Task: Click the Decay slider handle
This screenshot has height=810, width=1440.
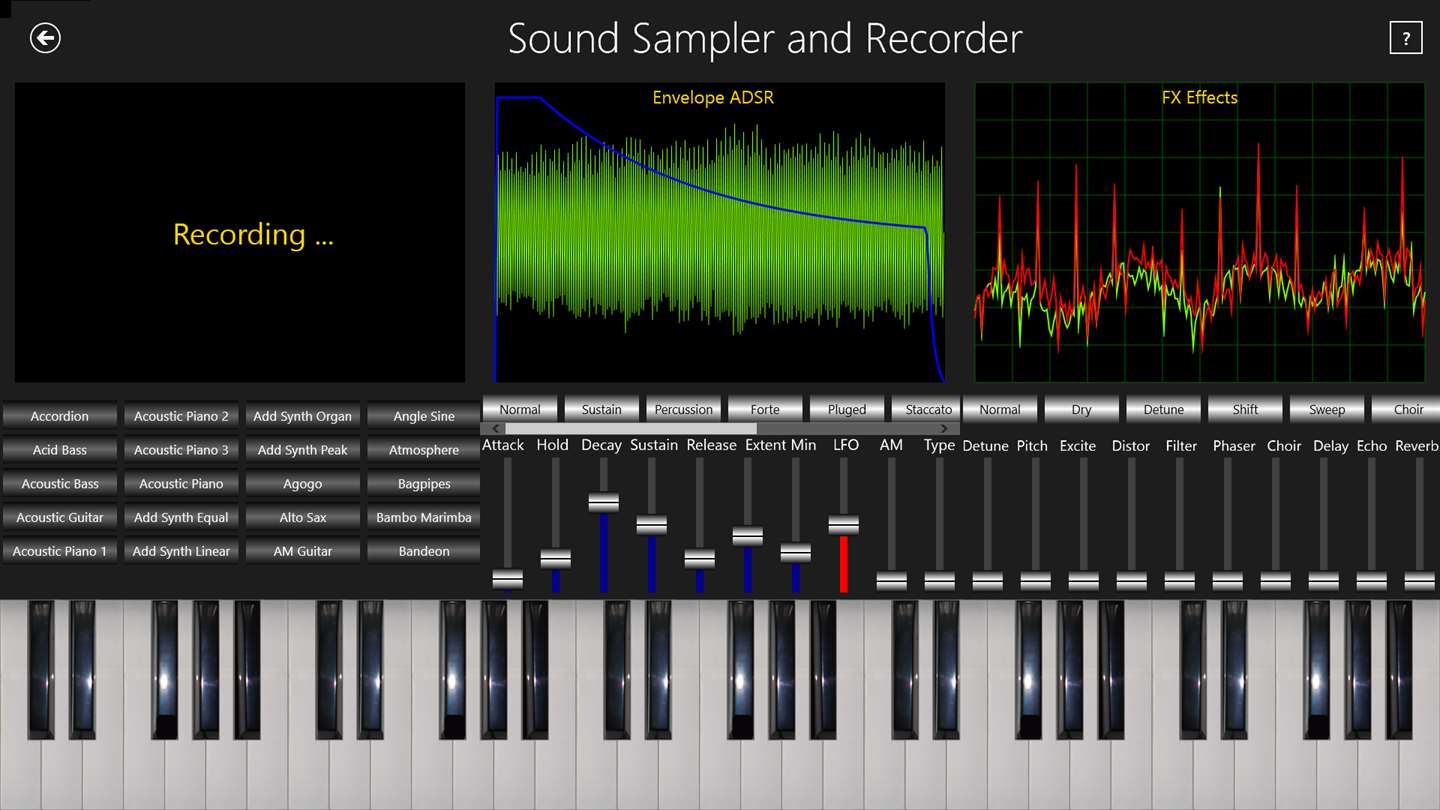Action: coord(604,502)
